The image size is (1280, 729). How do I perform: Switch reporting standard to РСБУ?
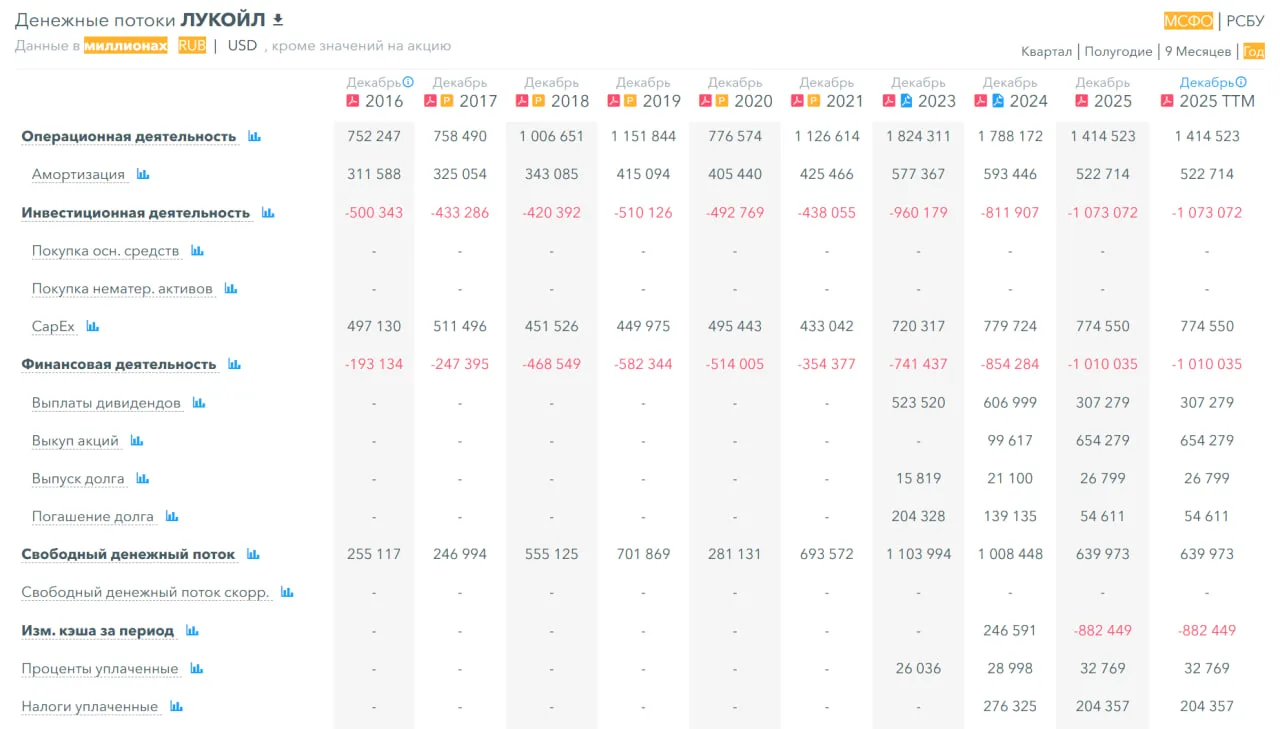1245,21
